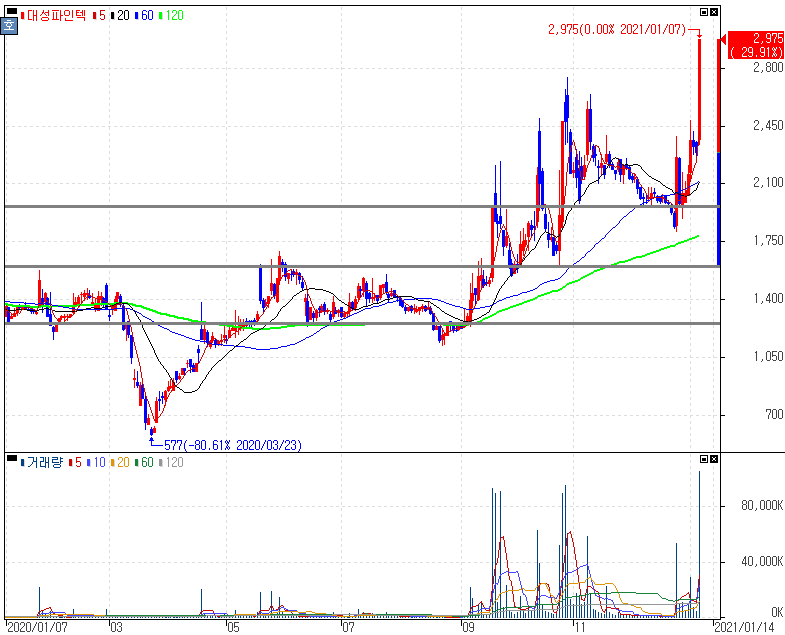The width and height of the screenshot is (785, 635).
Task: Select the volume 5-day average legend
Action: [75, 462]
